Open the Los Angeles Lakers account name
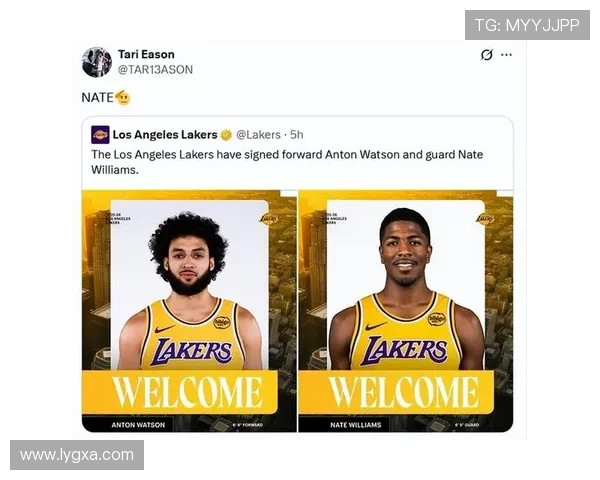The image size is (600, 480). tap(165, 135)
